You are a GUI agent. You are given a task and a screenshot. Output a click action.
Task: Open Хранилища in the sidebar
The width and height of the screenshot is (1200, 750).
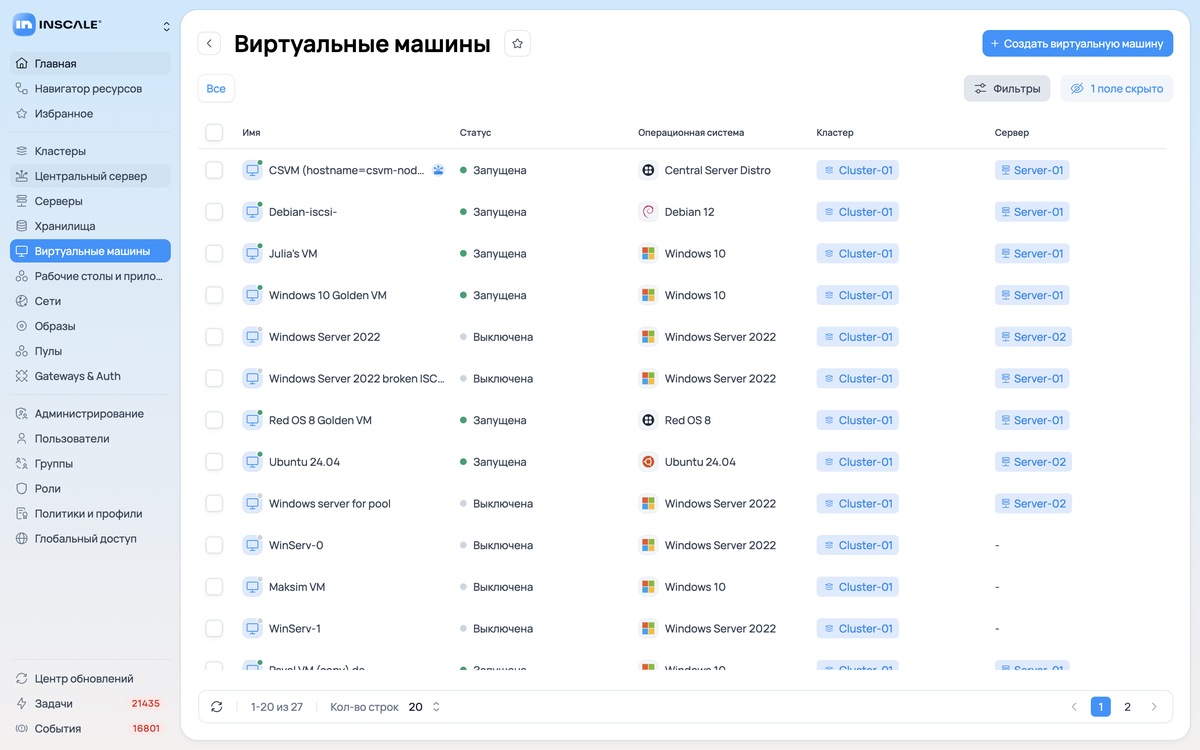click(91, 226)
